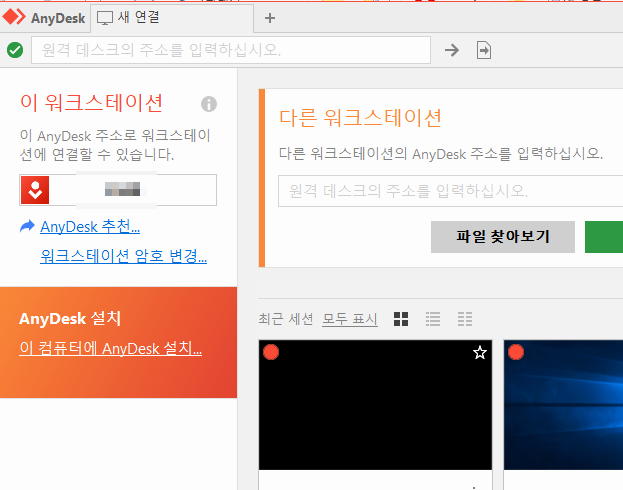Switch recent sessions to tile view
Viewport: 623px width, 490px height.
(401, 319)
